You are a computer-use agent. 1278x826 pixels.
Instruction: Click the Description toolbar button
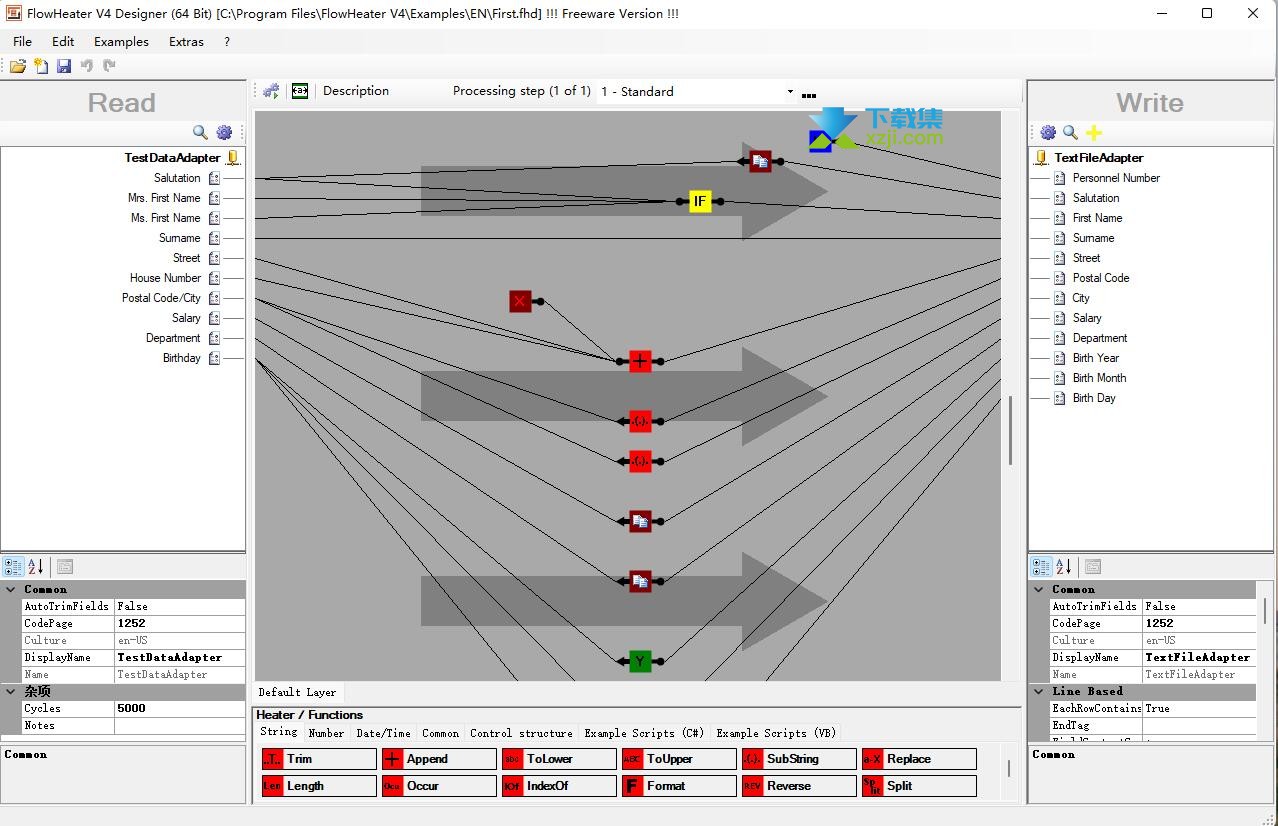click(x=355, y=91)
